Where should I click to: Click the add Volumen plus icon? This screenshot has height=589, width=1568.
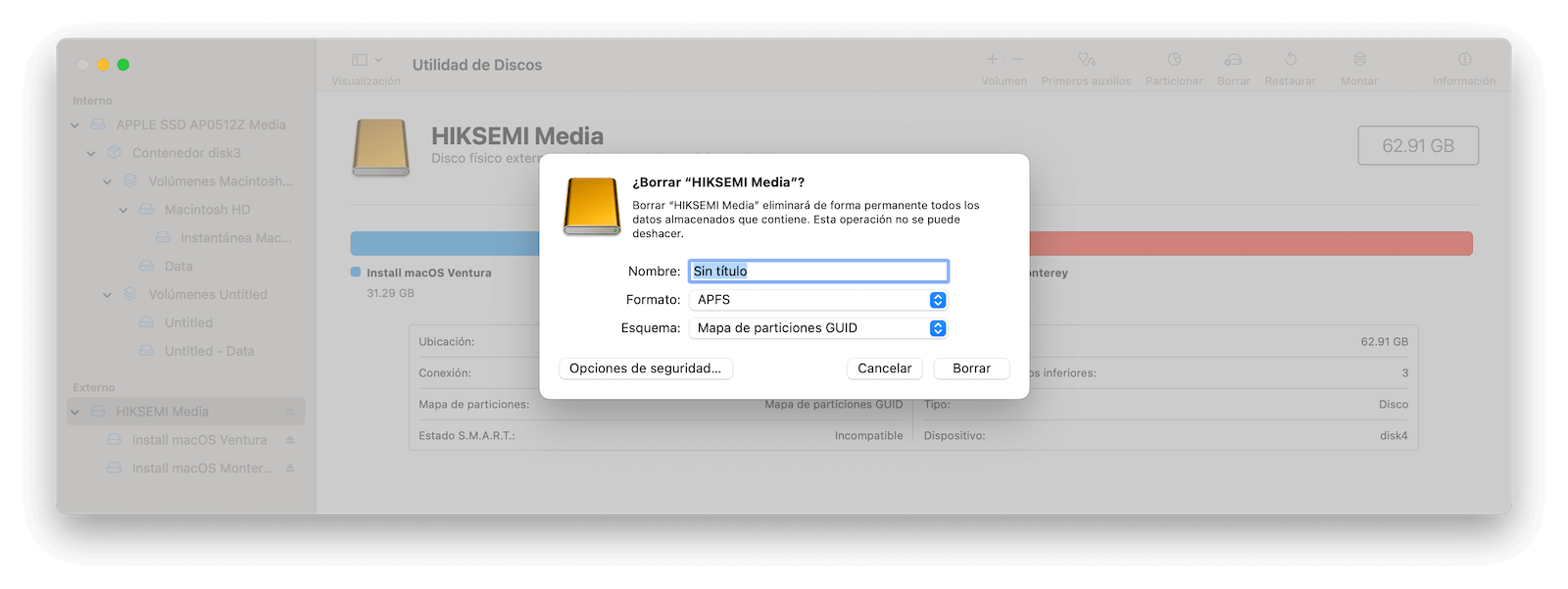point(992,60)
